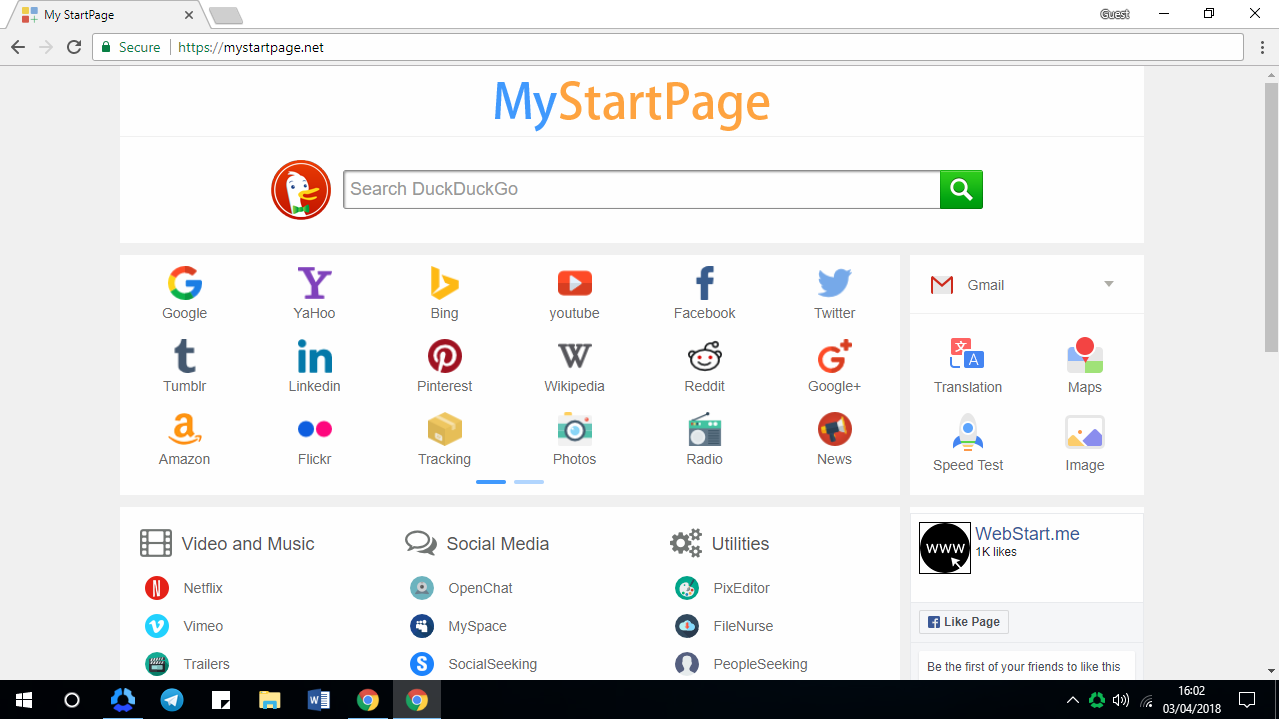Open the DuckDuckGo logo icon
The height and width of the screenshot is (719, 1279).
click(x=300, y=189)
